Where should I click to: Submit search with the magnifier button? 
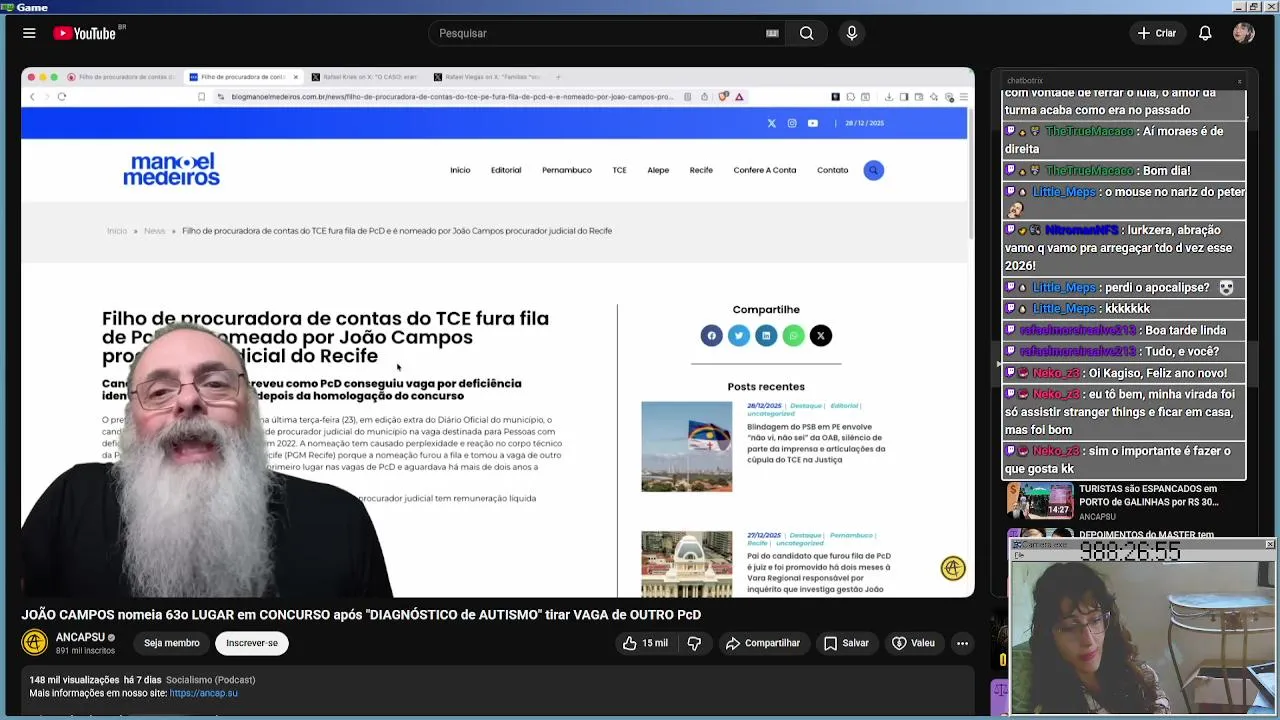coord(806,33)
